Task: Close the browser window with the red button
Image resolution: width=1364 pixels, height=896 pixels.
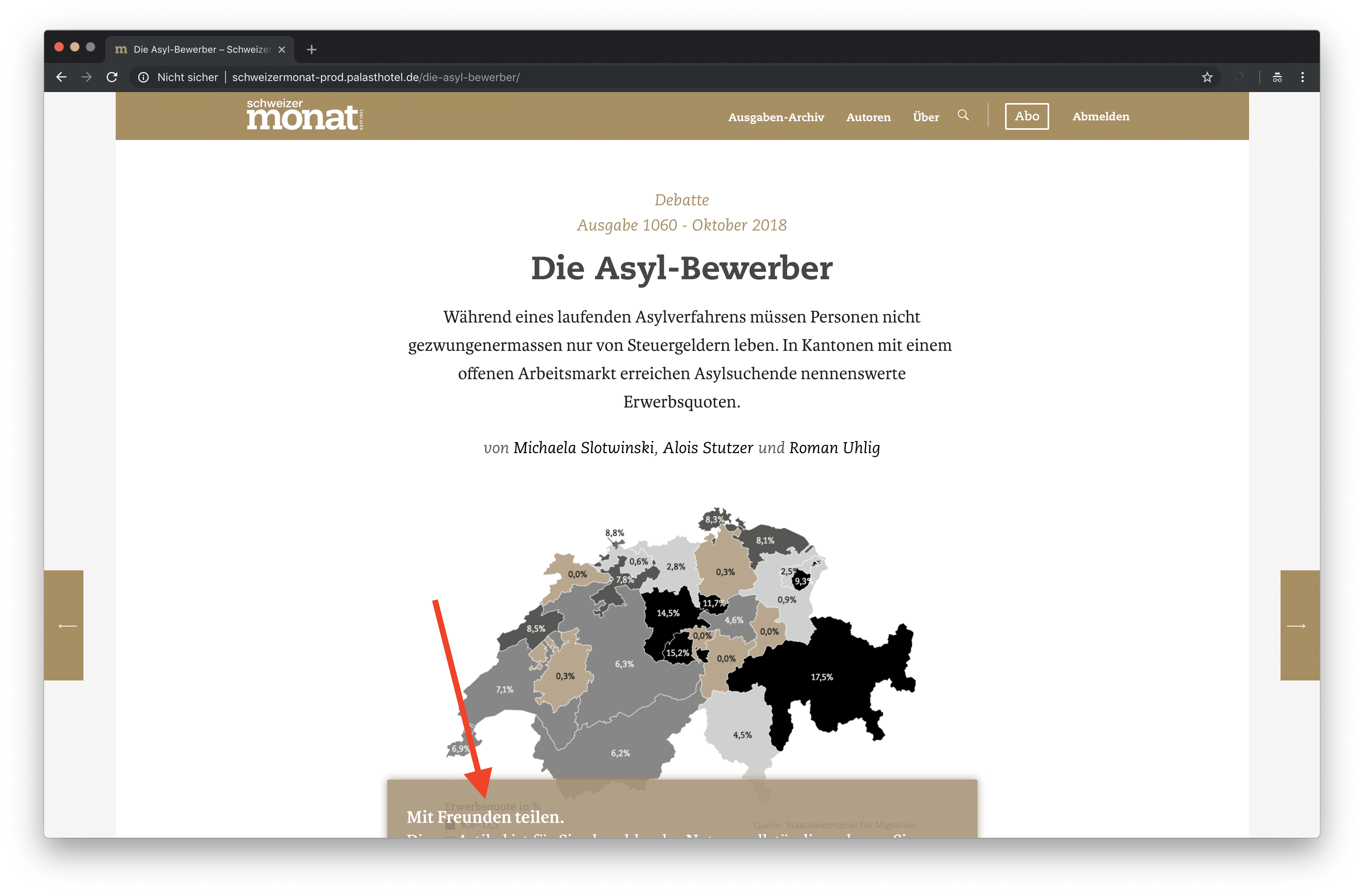Action: click(x=59, y=48)
